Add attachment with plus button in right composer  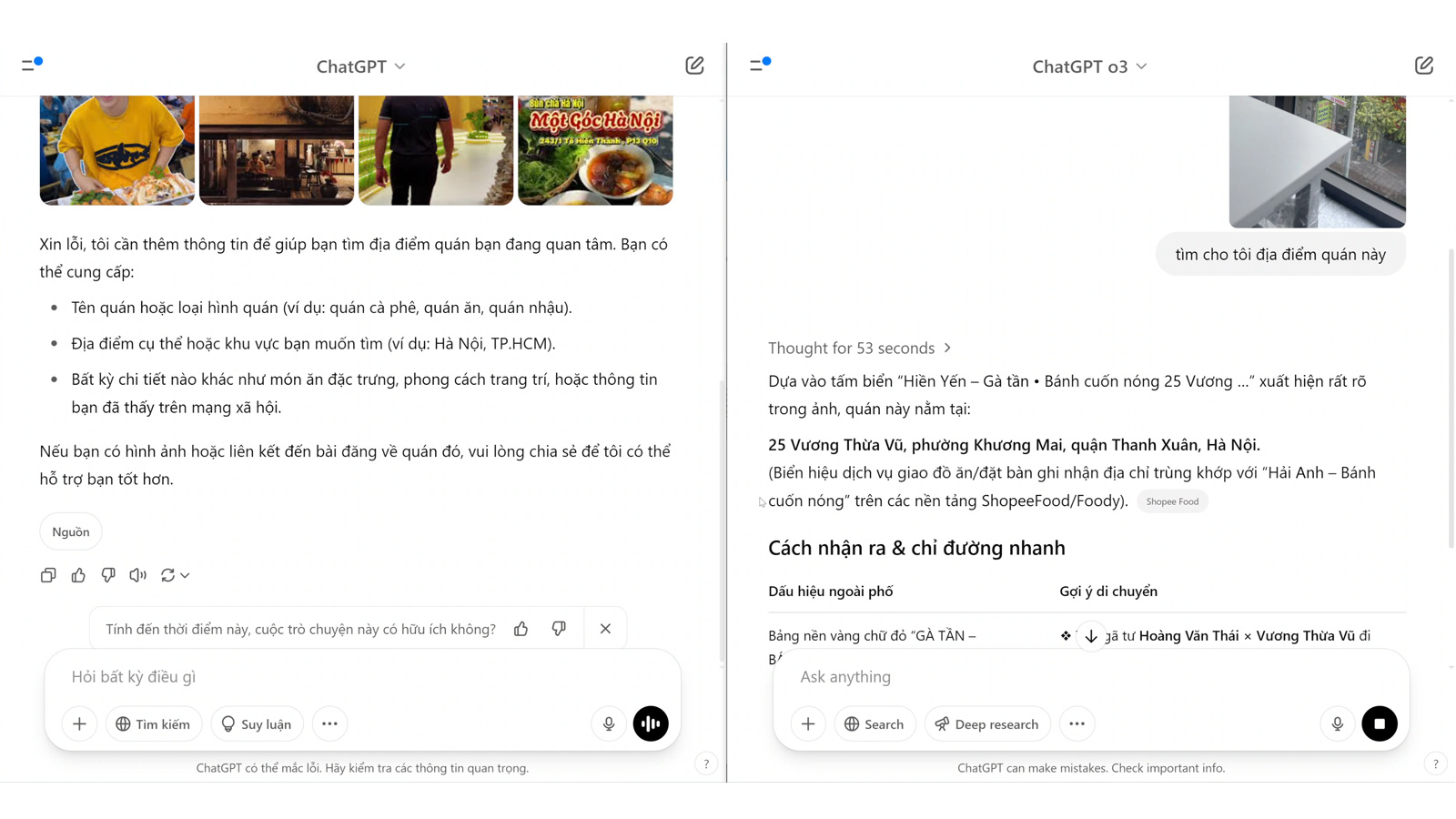point(808,724)
